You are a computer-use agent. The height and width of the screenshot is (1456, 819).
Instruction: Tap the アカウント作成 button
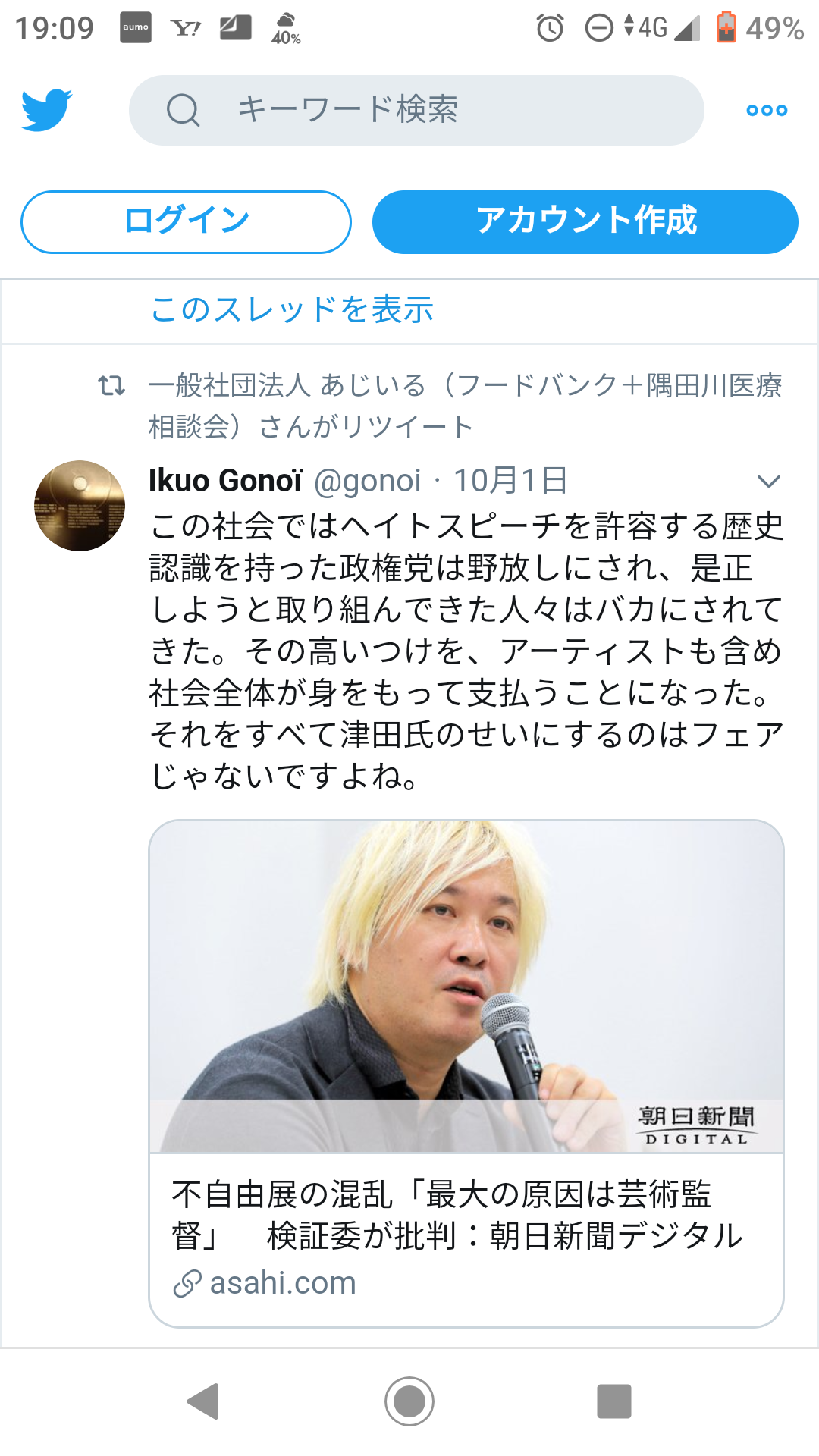point(585,221)
